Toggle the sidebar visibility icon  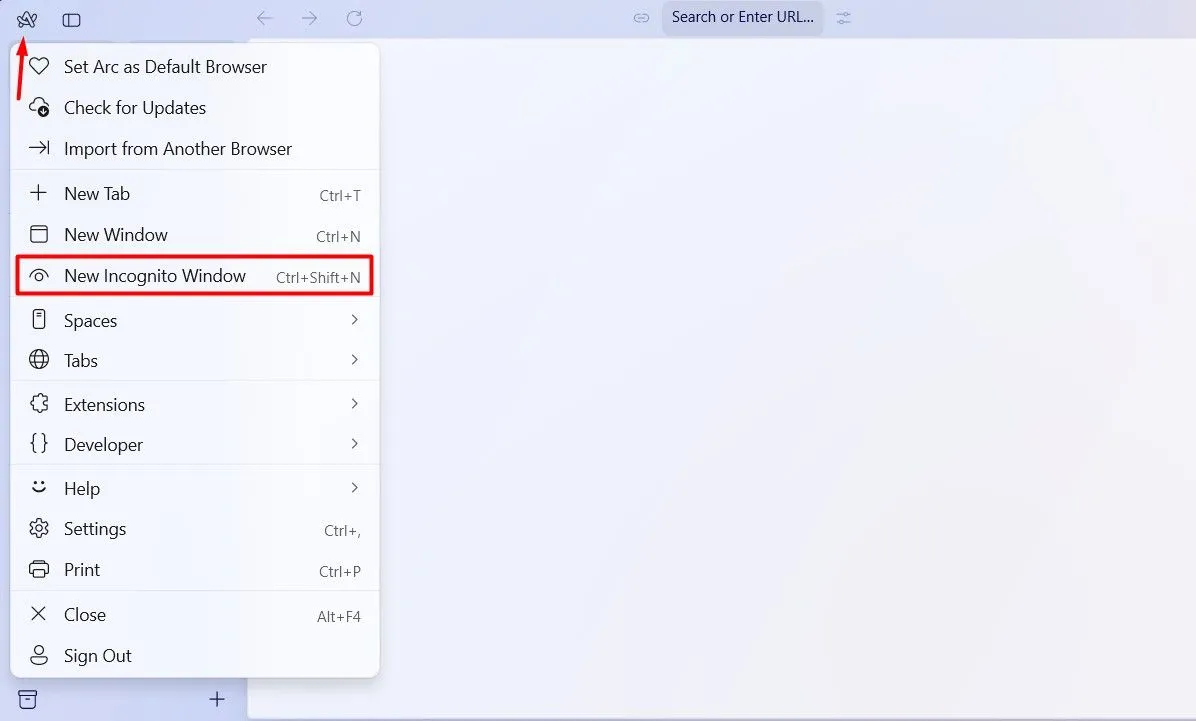click(71, 19)
